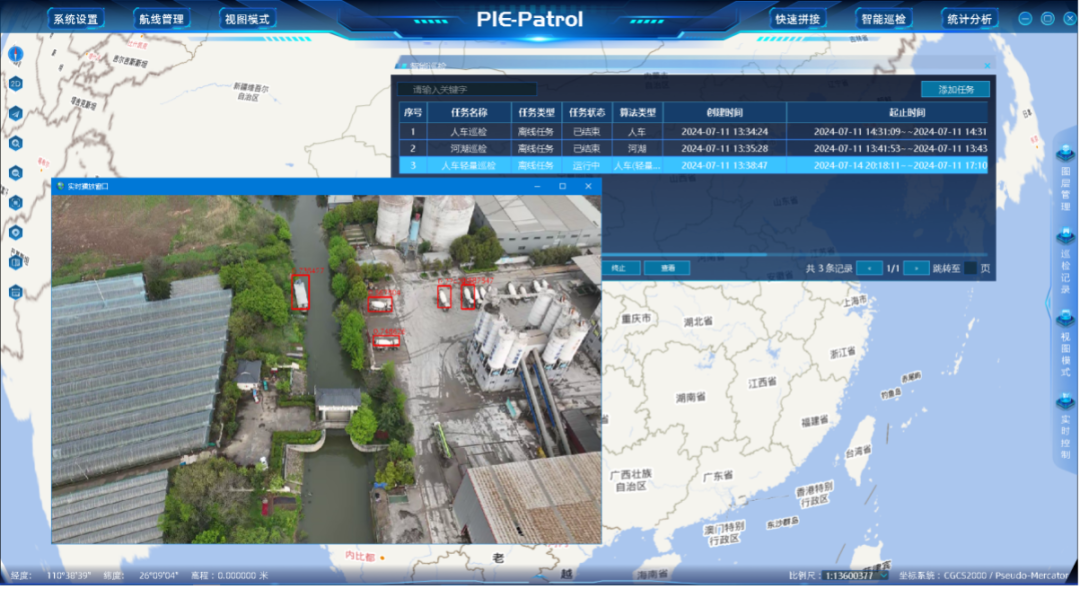Click the 查看 button in task panel

[x=667, y=268]
